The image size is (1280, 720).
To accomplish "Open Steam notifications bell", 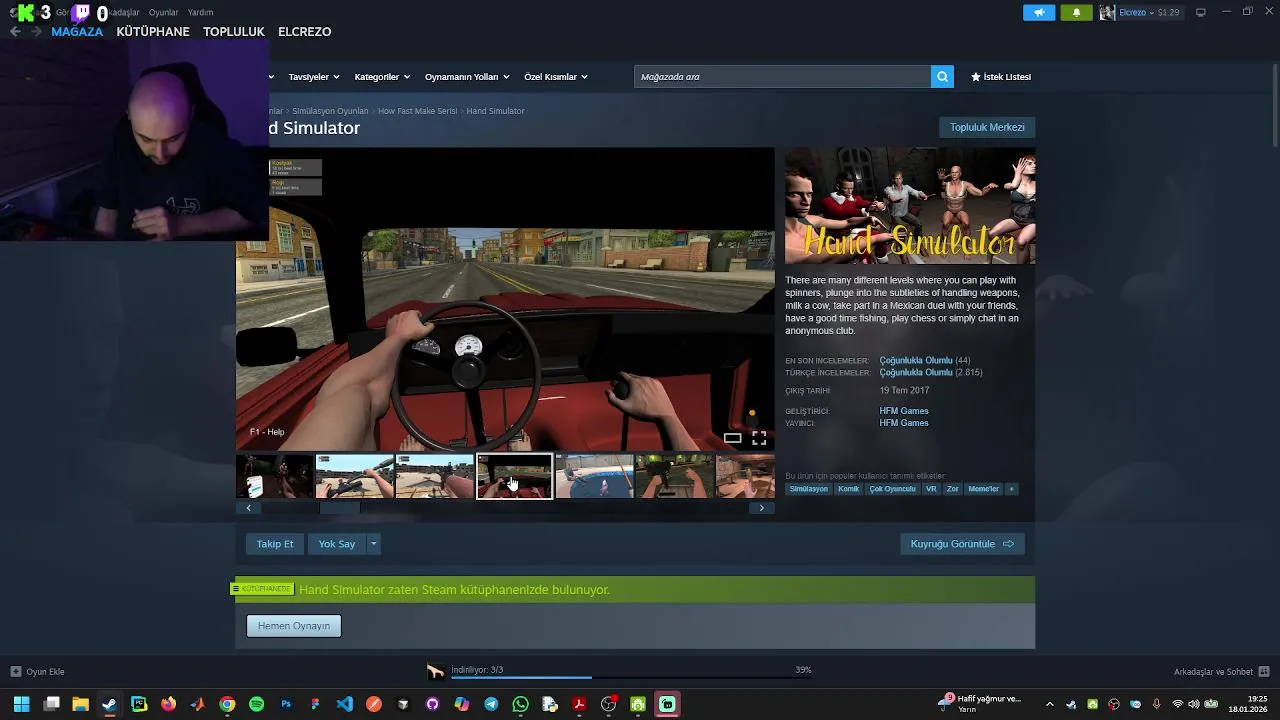I will point(1076,12).
